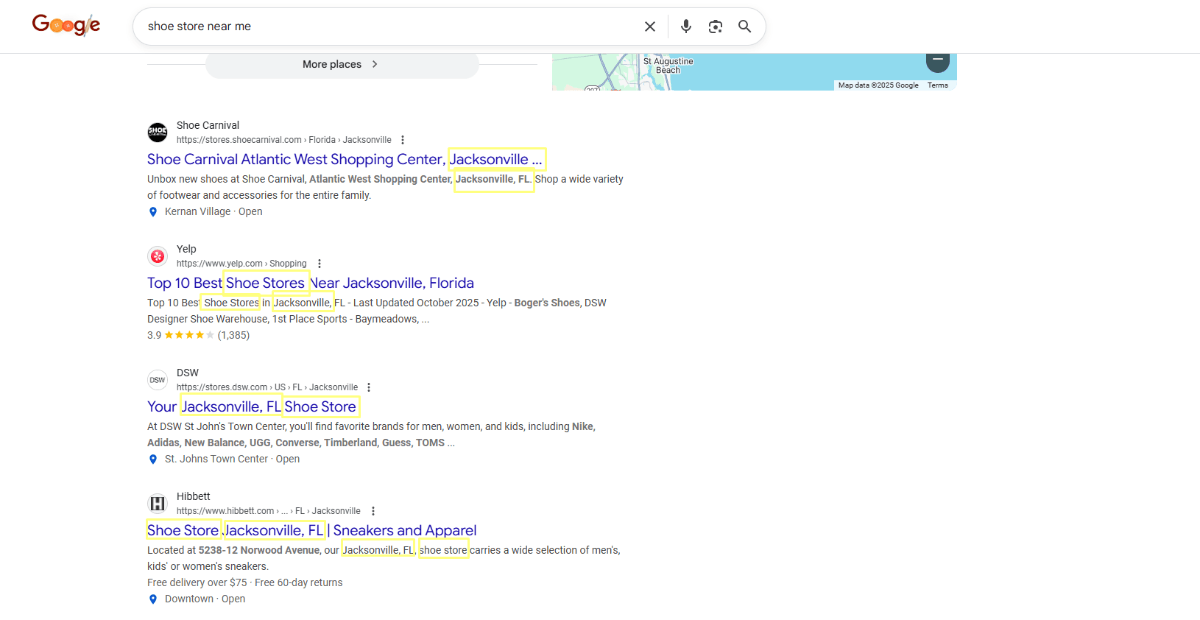Expand More places with its chevron
The height and width of the screenshot is (620, 1200).
pos(375,63)
